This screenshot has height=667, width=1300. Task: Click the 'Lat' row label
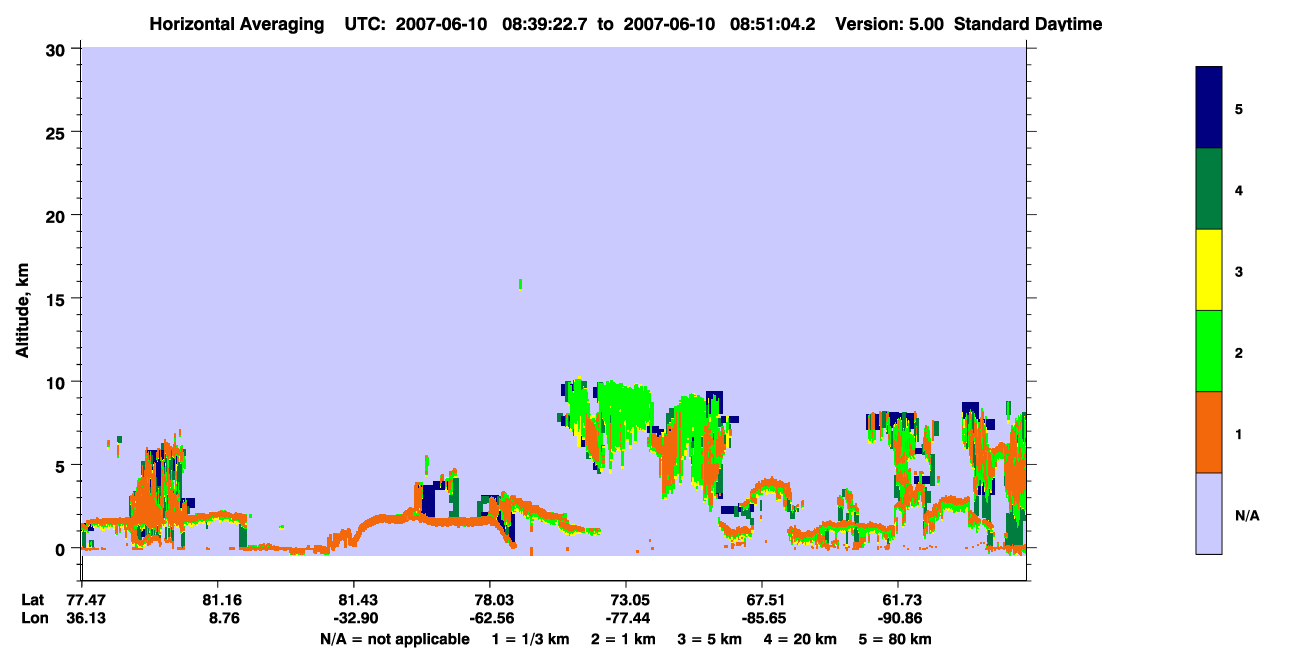[32, 600]
